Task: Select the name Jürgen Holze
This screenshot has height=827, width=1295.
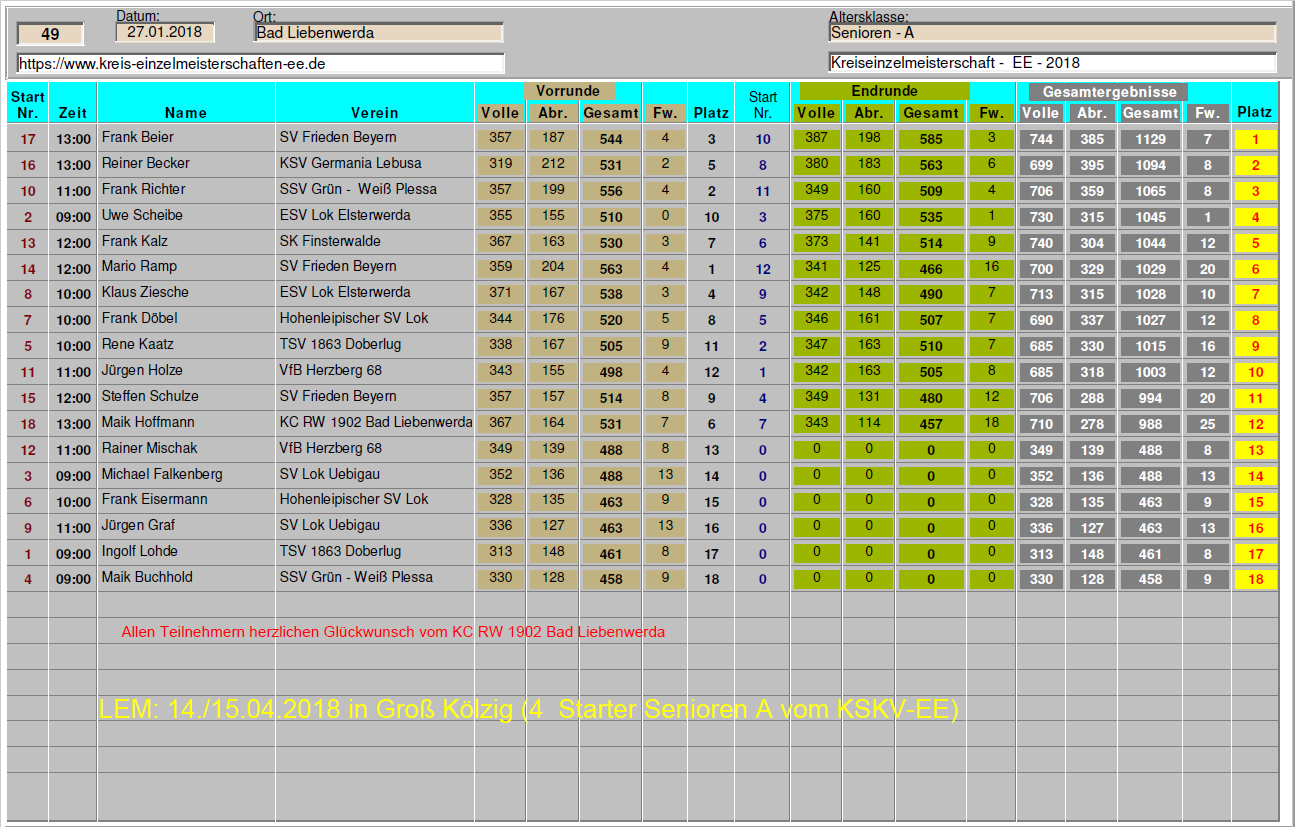Action: [x=142, y=370]
